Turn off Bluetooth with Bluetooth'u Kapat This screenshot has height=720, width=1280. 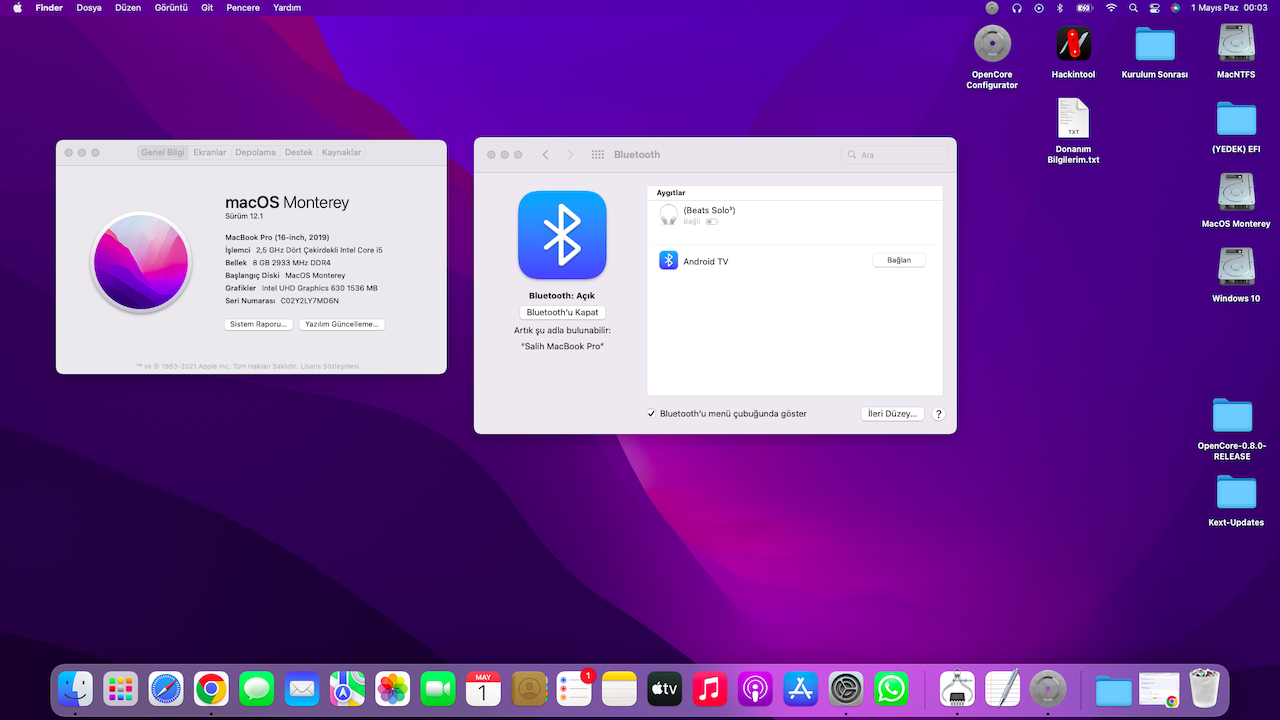point(562,312)
